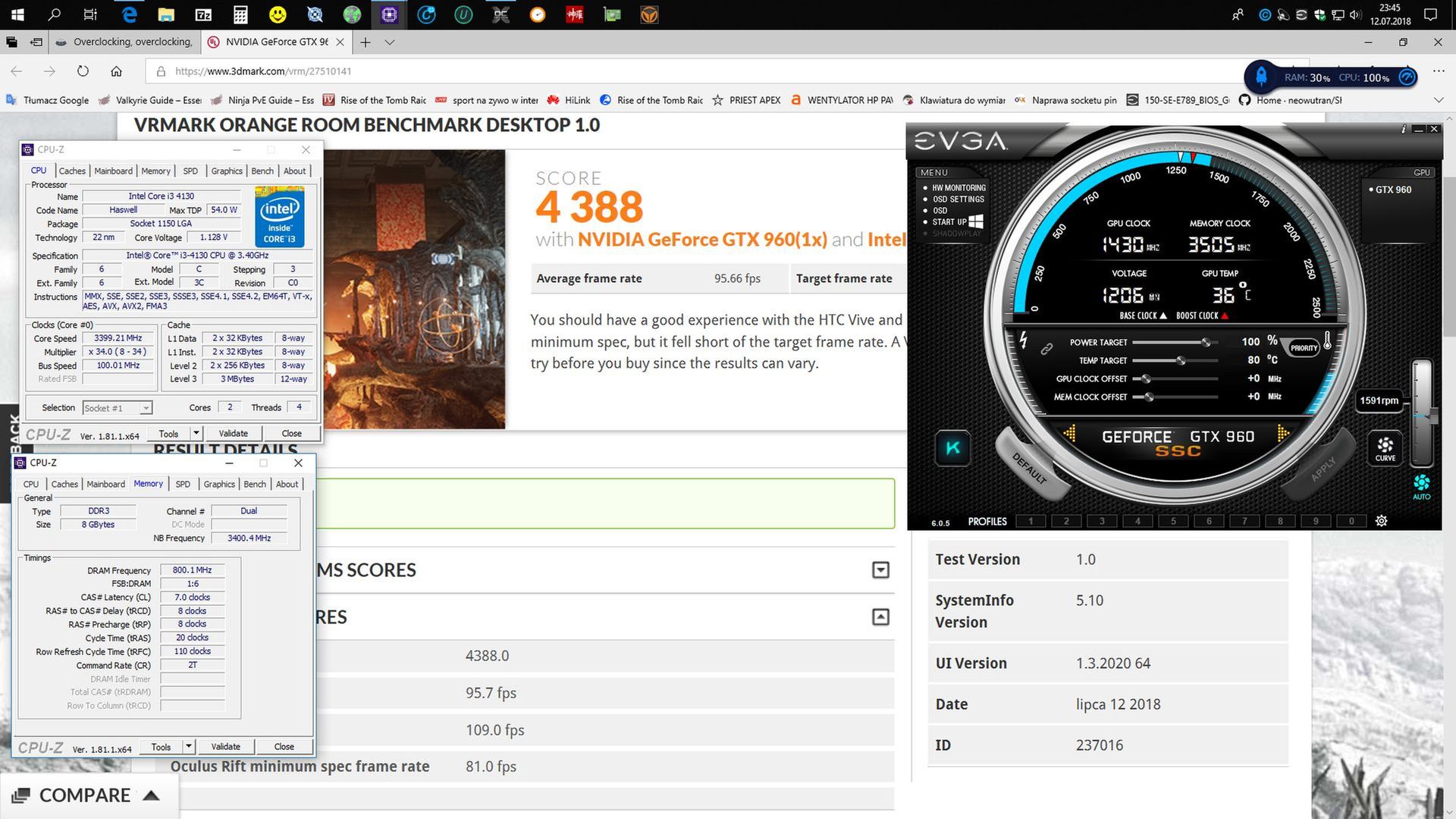Adjust the Mem Clock Offset slider

click(x=1149, y=397)
